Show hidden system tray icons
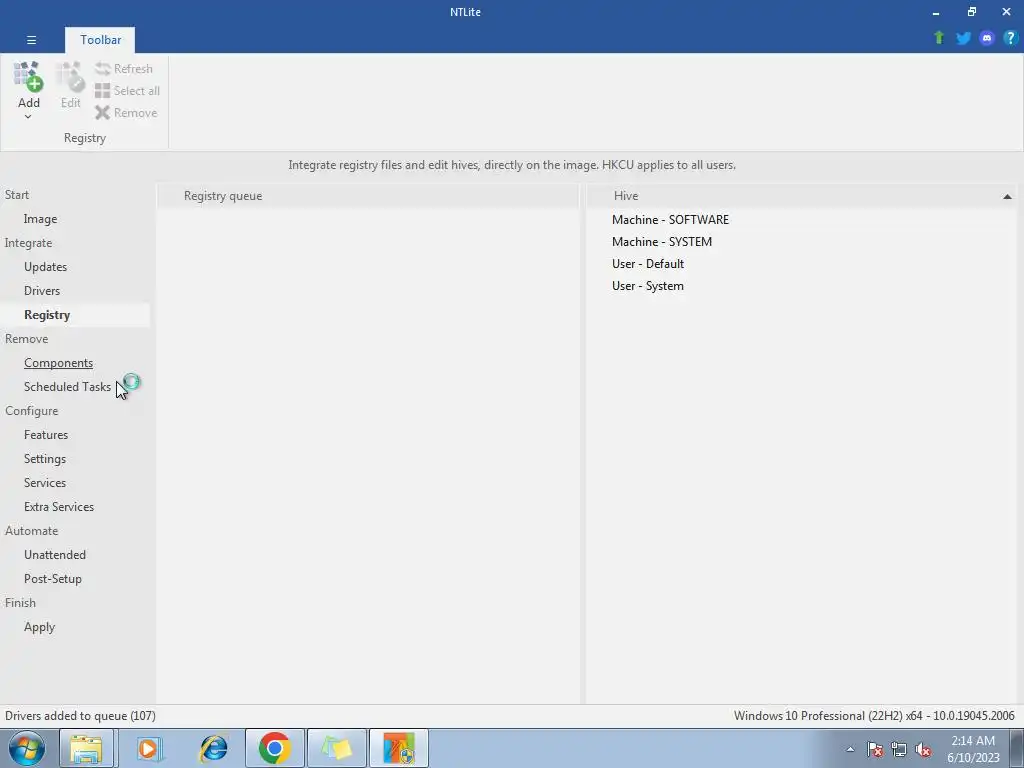The width and height of the screenshot is (1024, 768). (x=850, y=749)
